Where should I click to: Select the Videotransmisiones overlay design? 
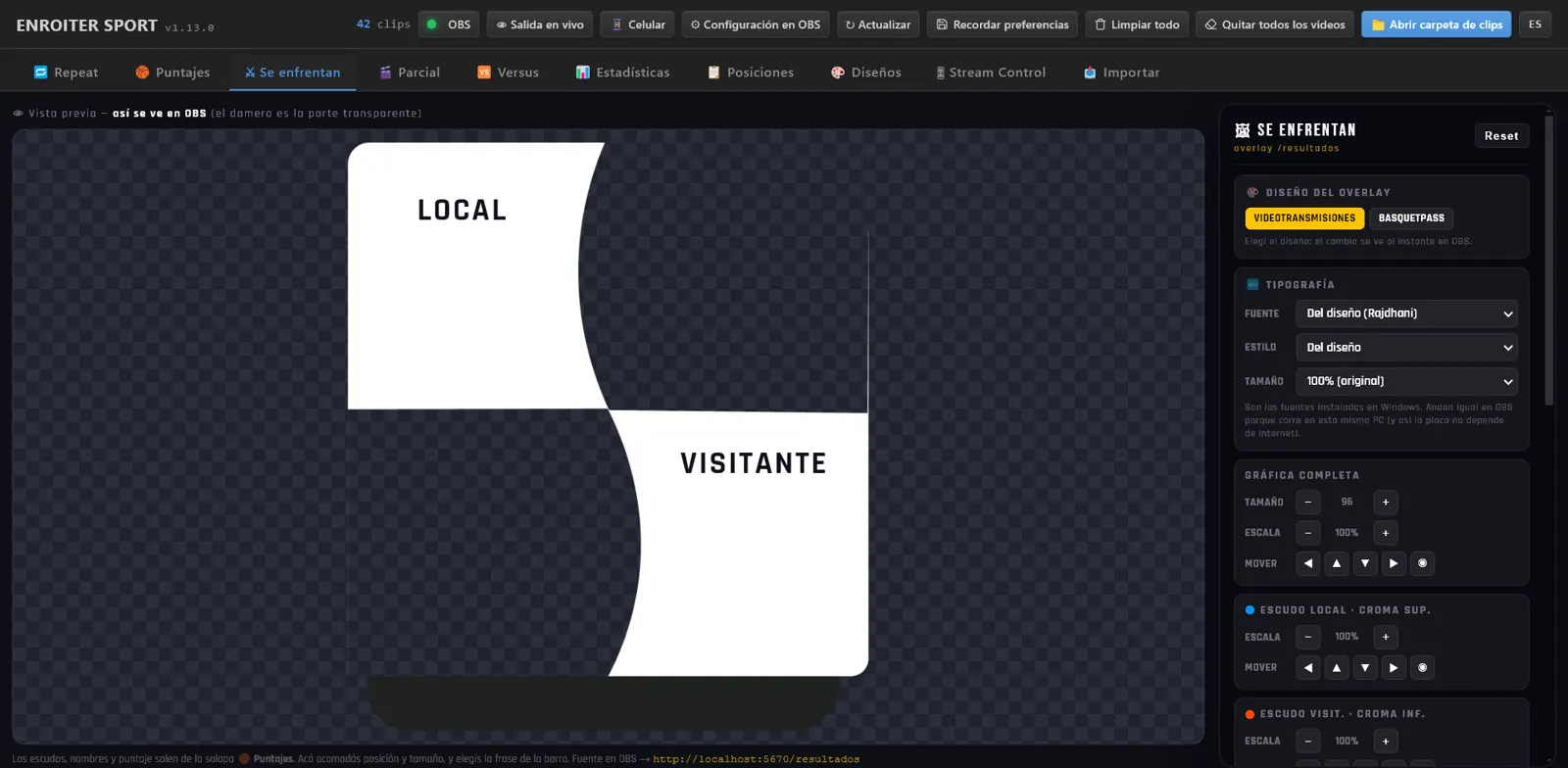[x=1304, y=218]
